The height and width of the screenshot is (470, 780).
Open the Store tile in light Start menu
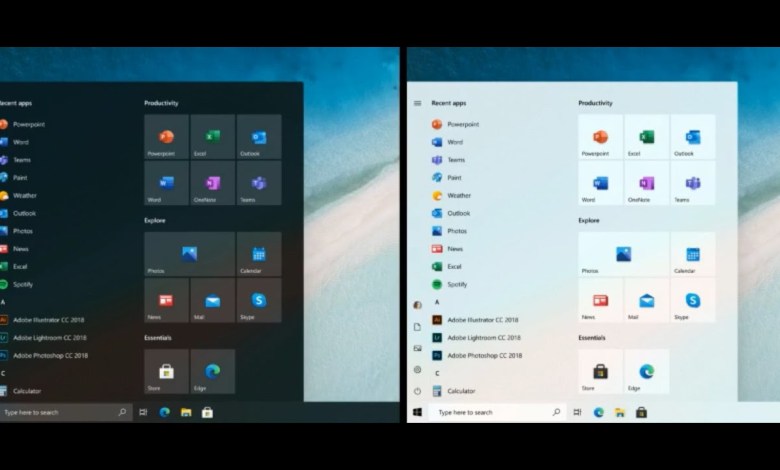pos(600,372)
